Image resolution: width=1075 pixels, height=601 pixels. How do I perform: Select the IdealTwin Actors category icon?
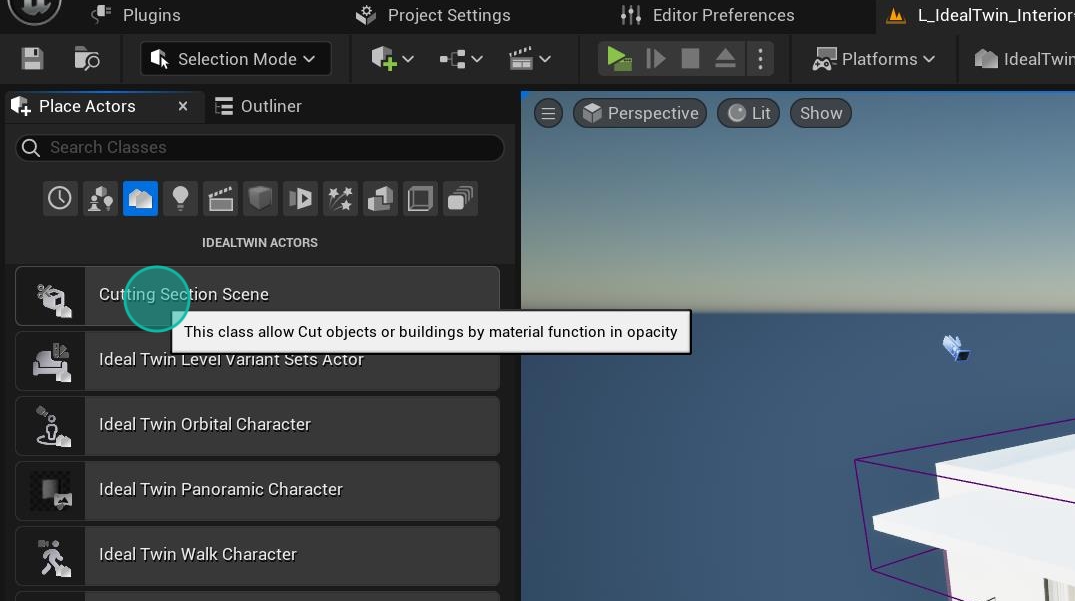(141, 199)
